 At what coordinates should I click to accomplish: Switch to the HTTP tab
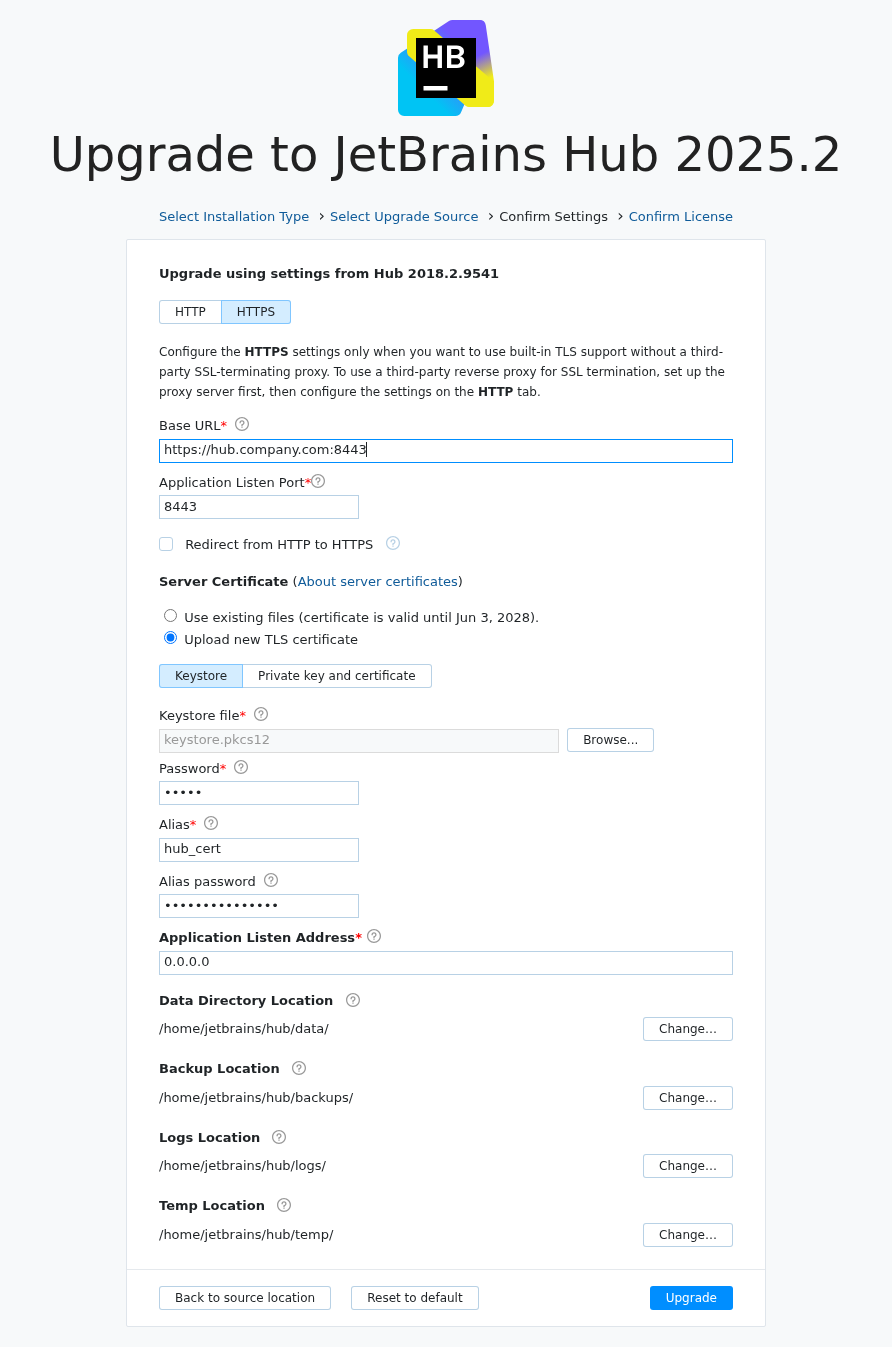[190, 311]
